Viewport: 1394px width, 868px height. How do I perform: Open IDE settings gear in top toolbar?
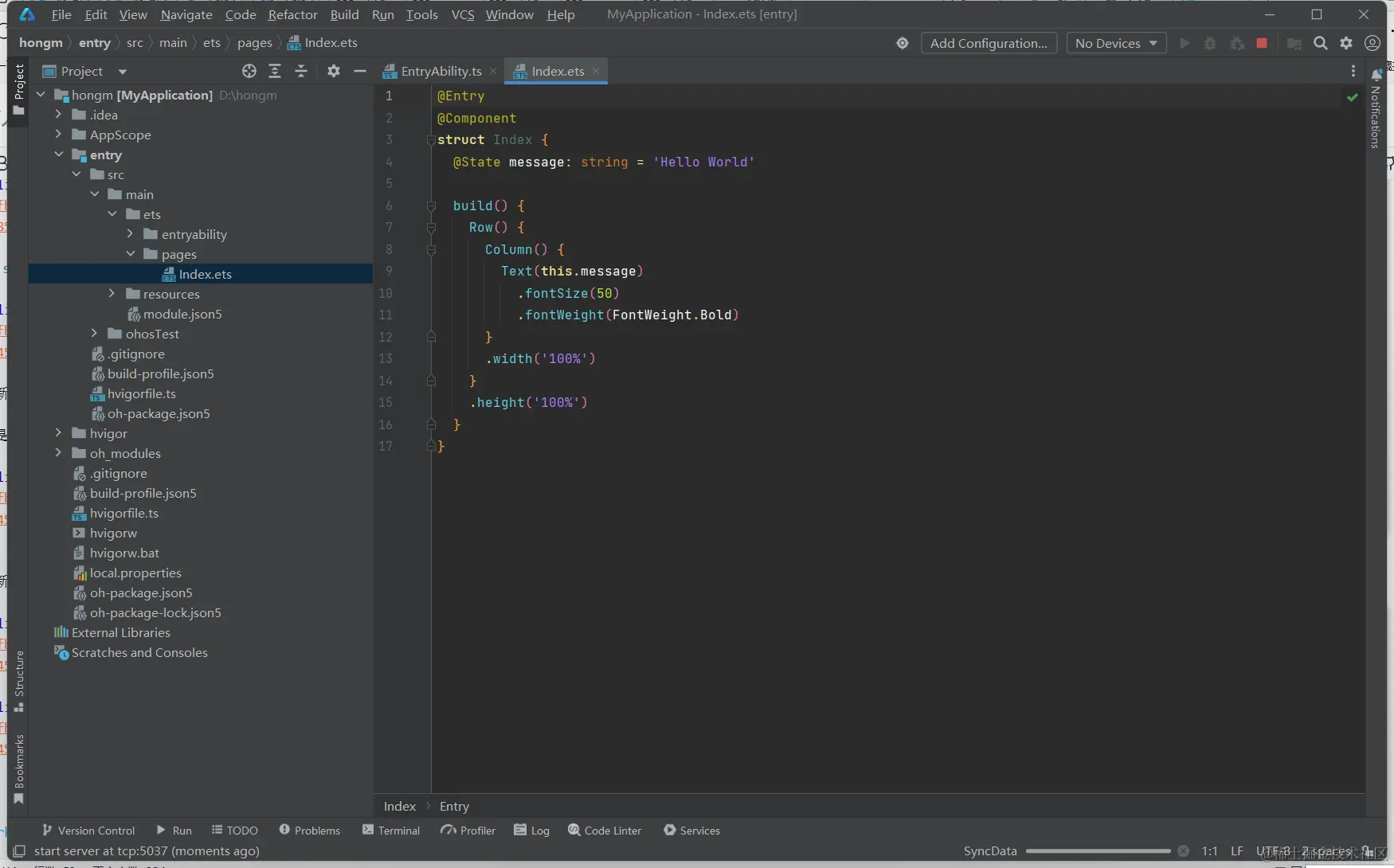point(1346,43)
